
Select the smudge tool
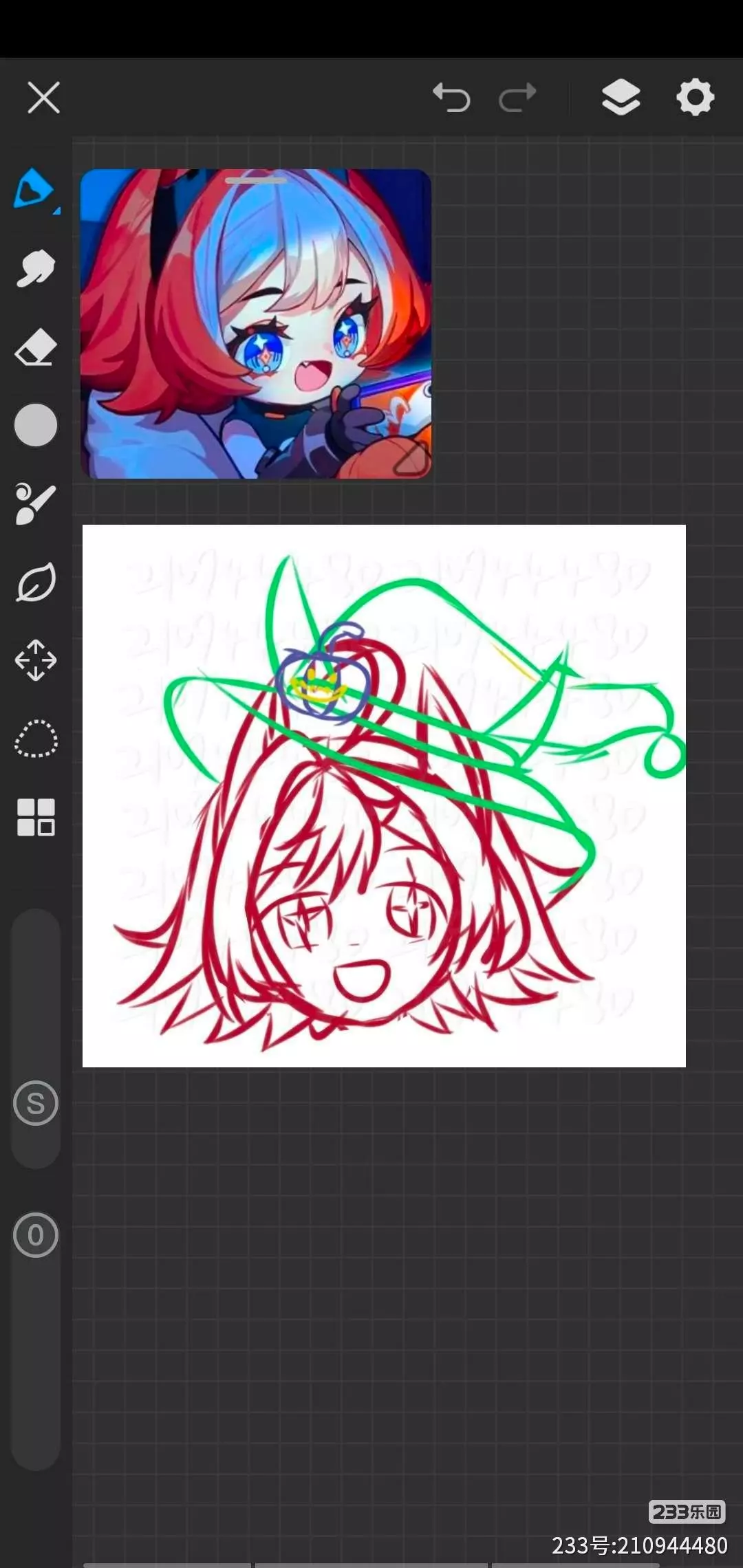(x=36, y=268)
